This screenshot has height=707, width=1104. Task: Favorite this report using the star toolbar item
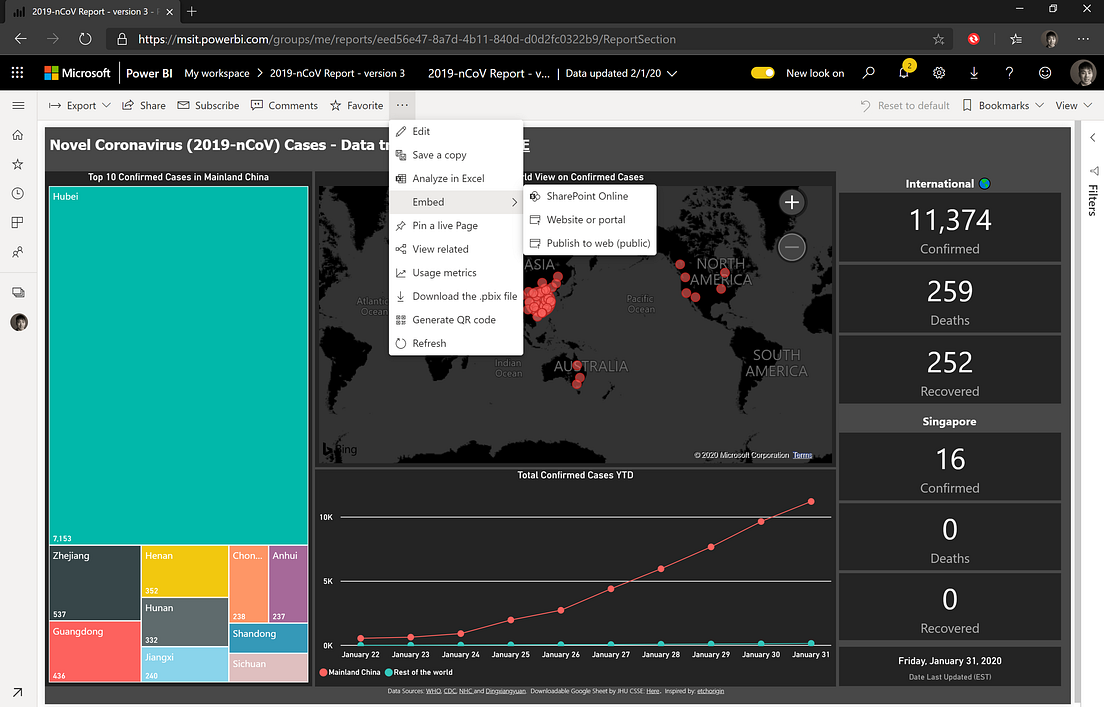point(355,105)
